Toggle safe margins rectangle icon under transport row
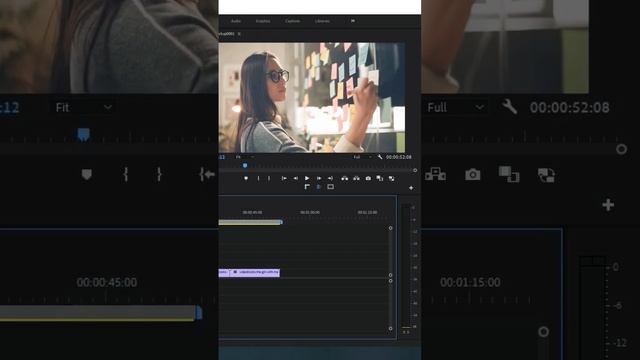Image resolution: width=640 pixels, height=360 pixels. coord(330,187)
